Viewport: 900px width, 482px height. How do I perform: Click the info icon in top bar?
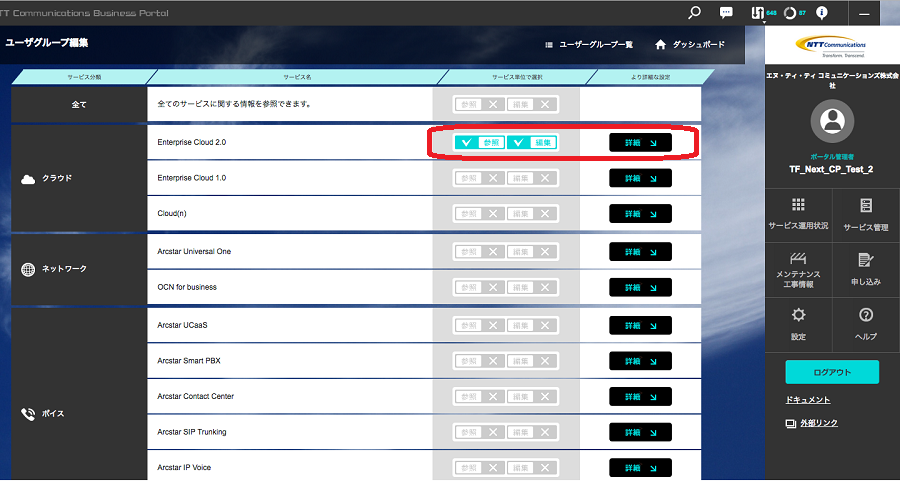click(x=822, y=13)
